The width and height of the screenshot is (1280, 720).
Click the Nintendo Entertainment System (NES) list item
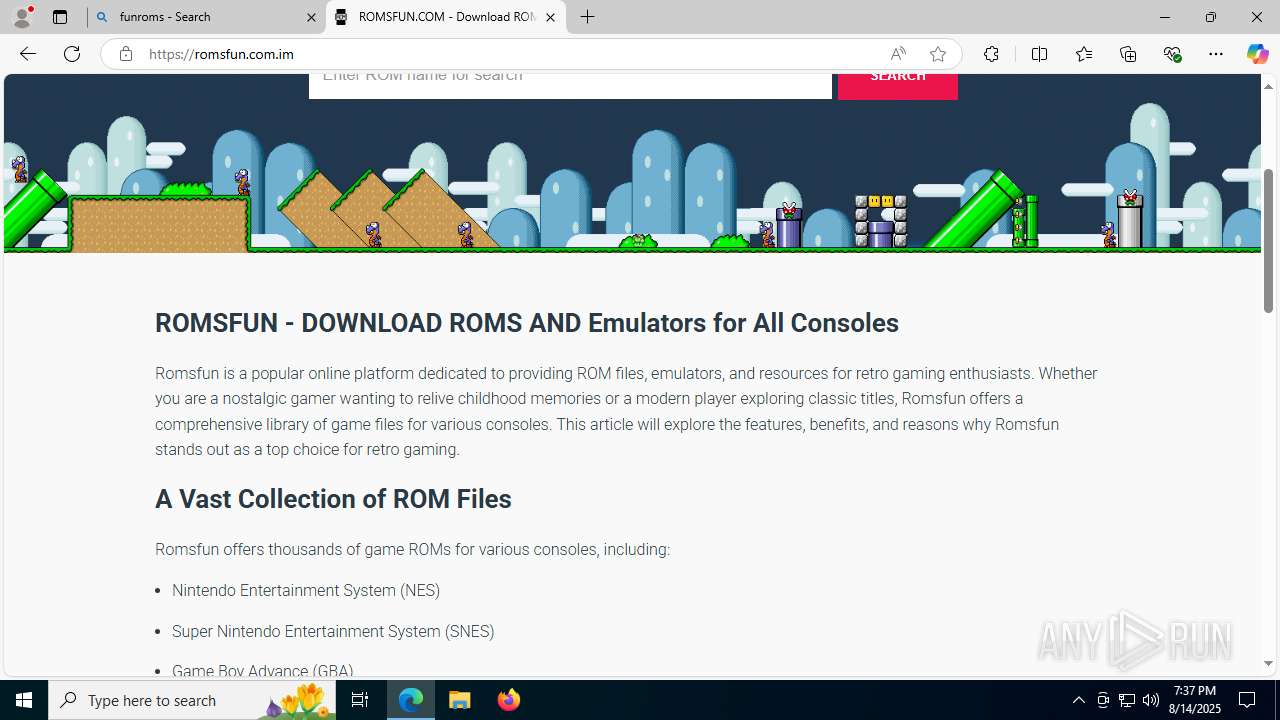point(306,590)
